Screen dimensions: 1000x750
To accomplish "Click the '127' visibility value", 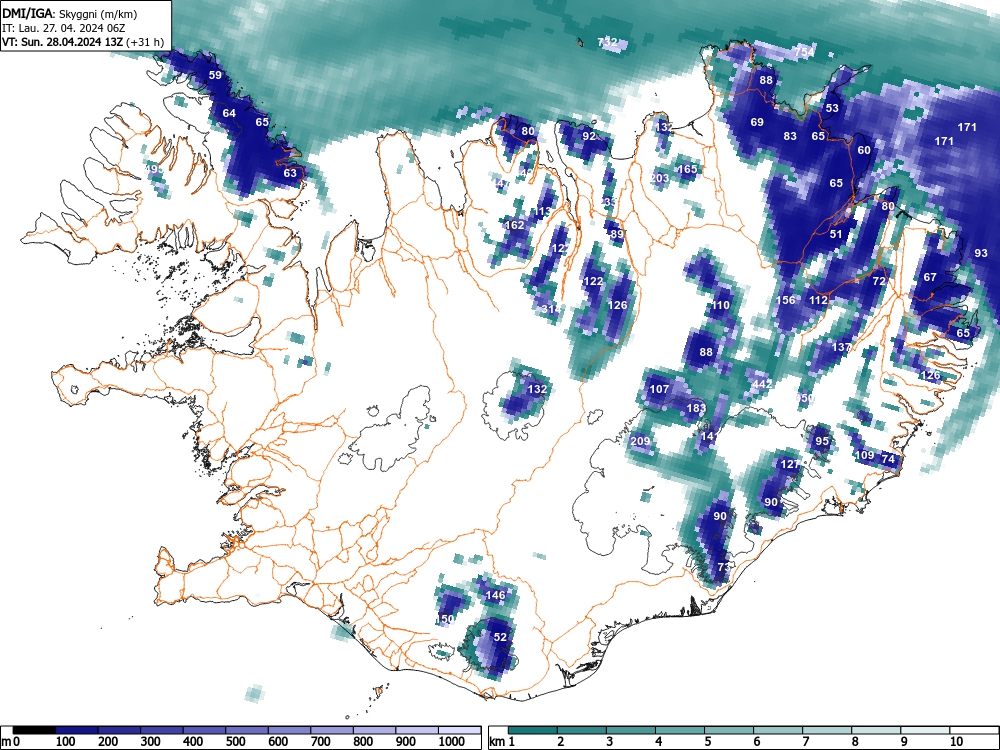I will tap(790, 464).
